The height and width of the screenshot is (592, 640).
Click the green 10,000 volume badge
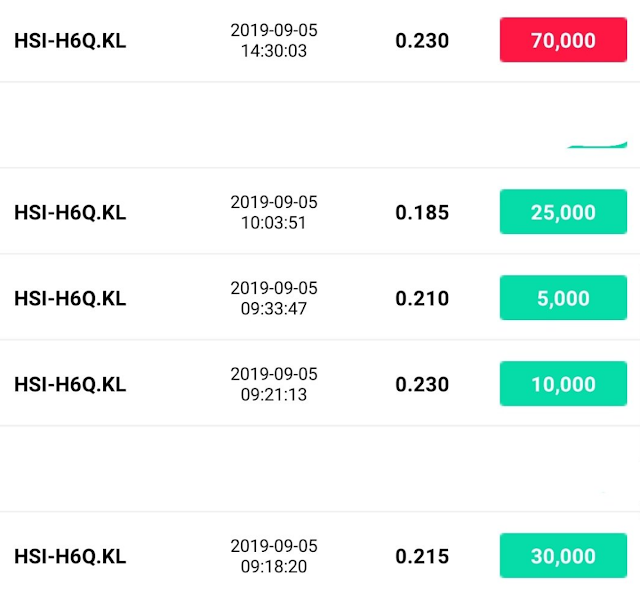pos(563,383)
